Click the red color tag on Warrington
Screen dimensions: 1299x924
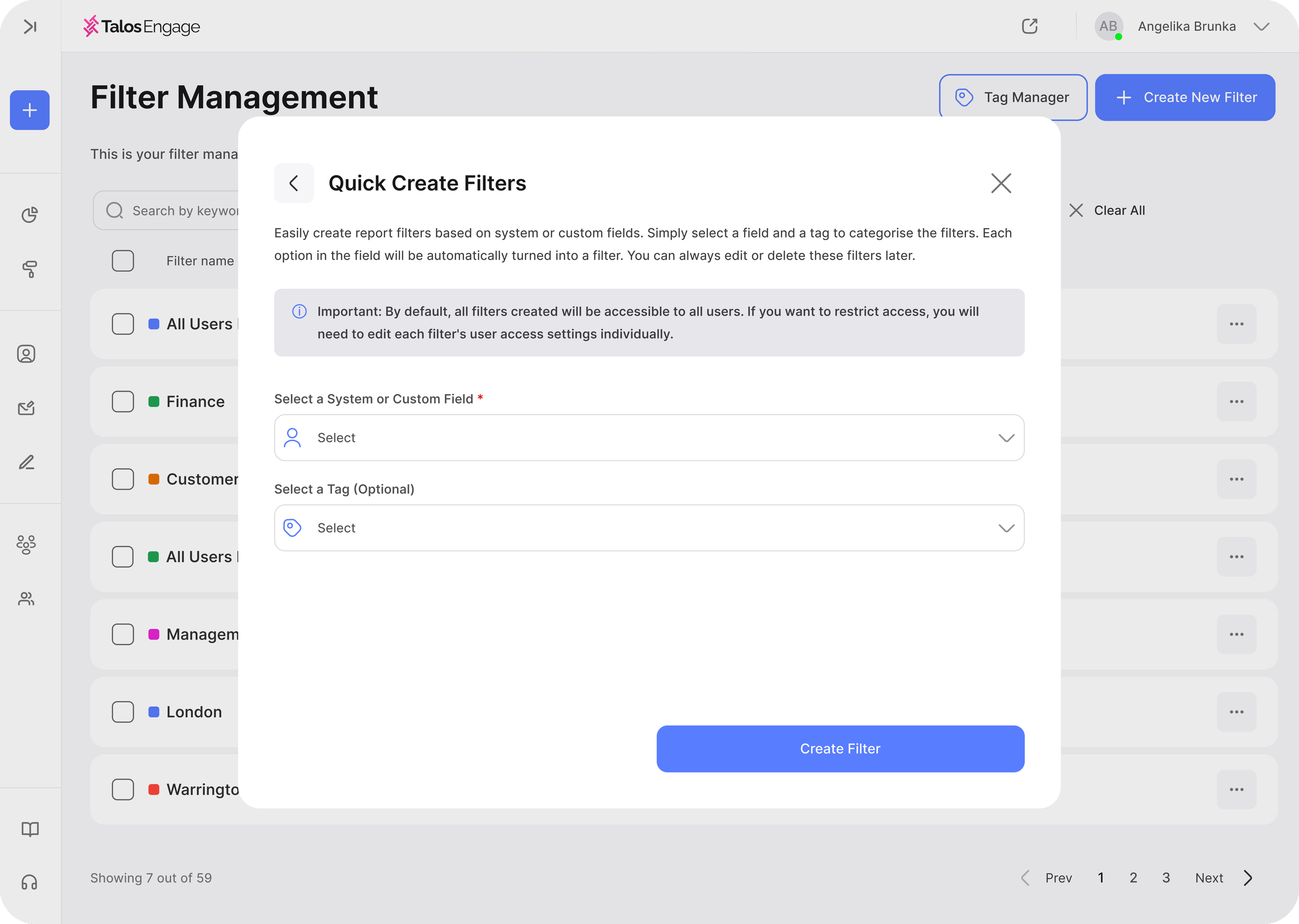tap(154, 789)
